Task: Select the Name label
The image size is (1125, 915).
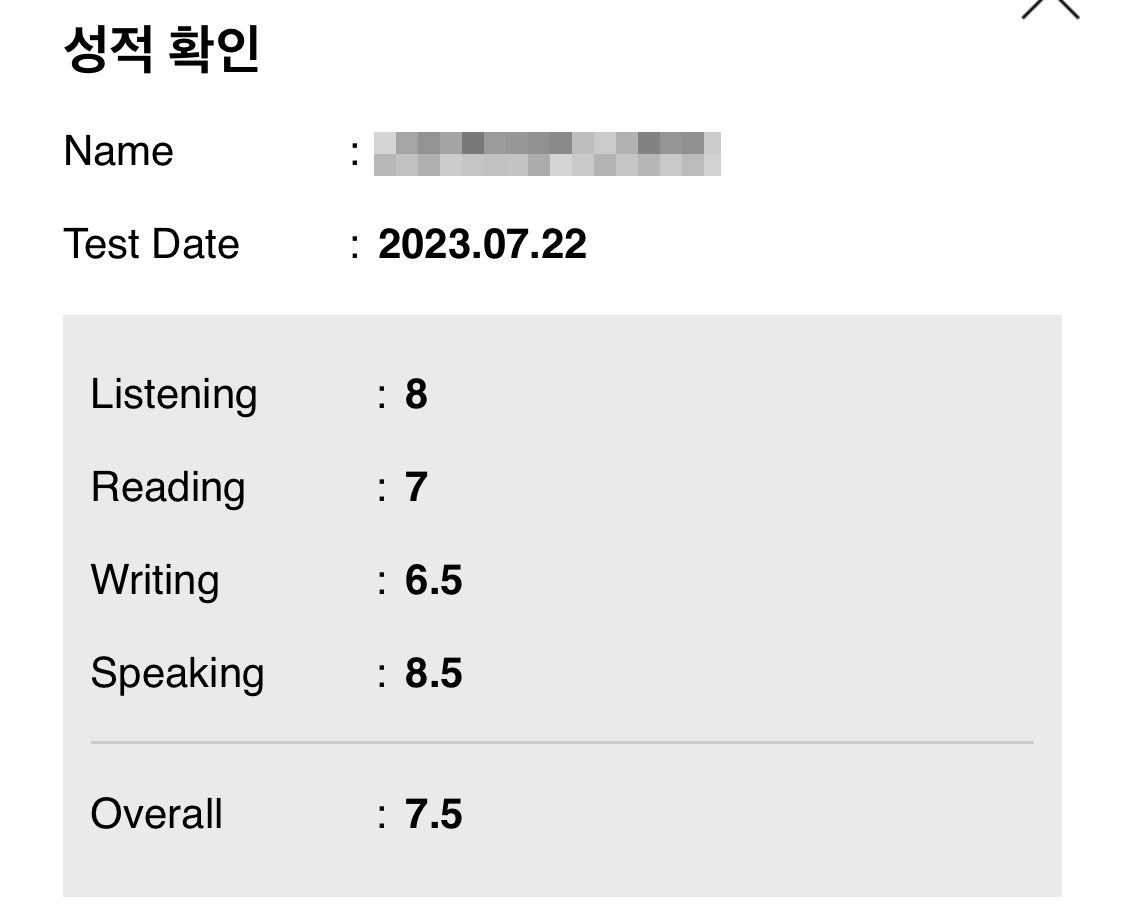Action: point(118,152)
